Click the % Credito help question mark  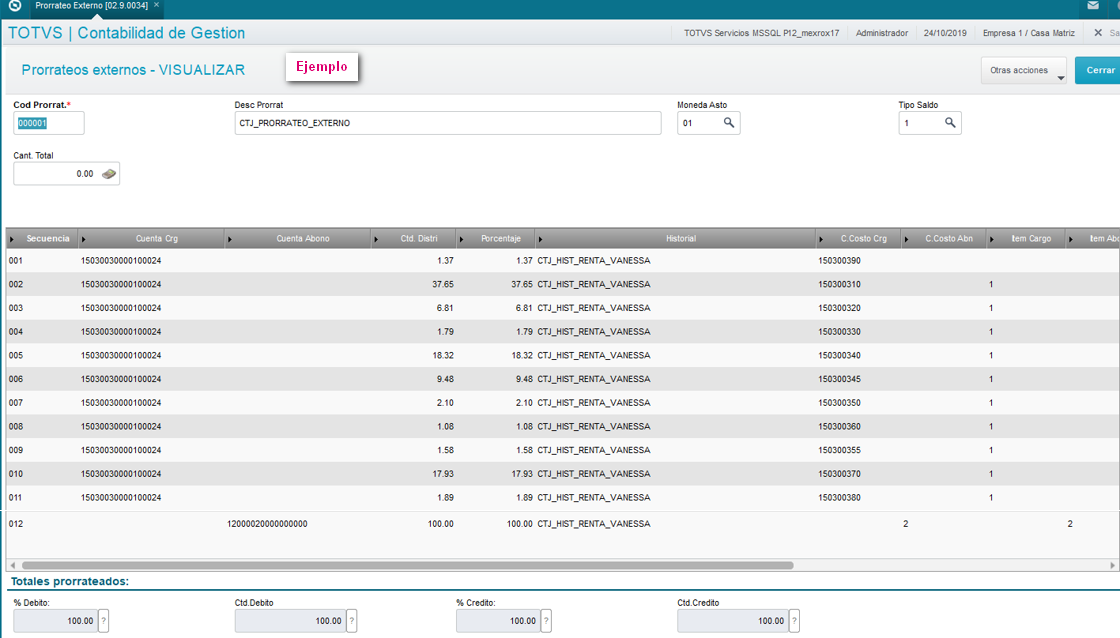click(546, 621)
